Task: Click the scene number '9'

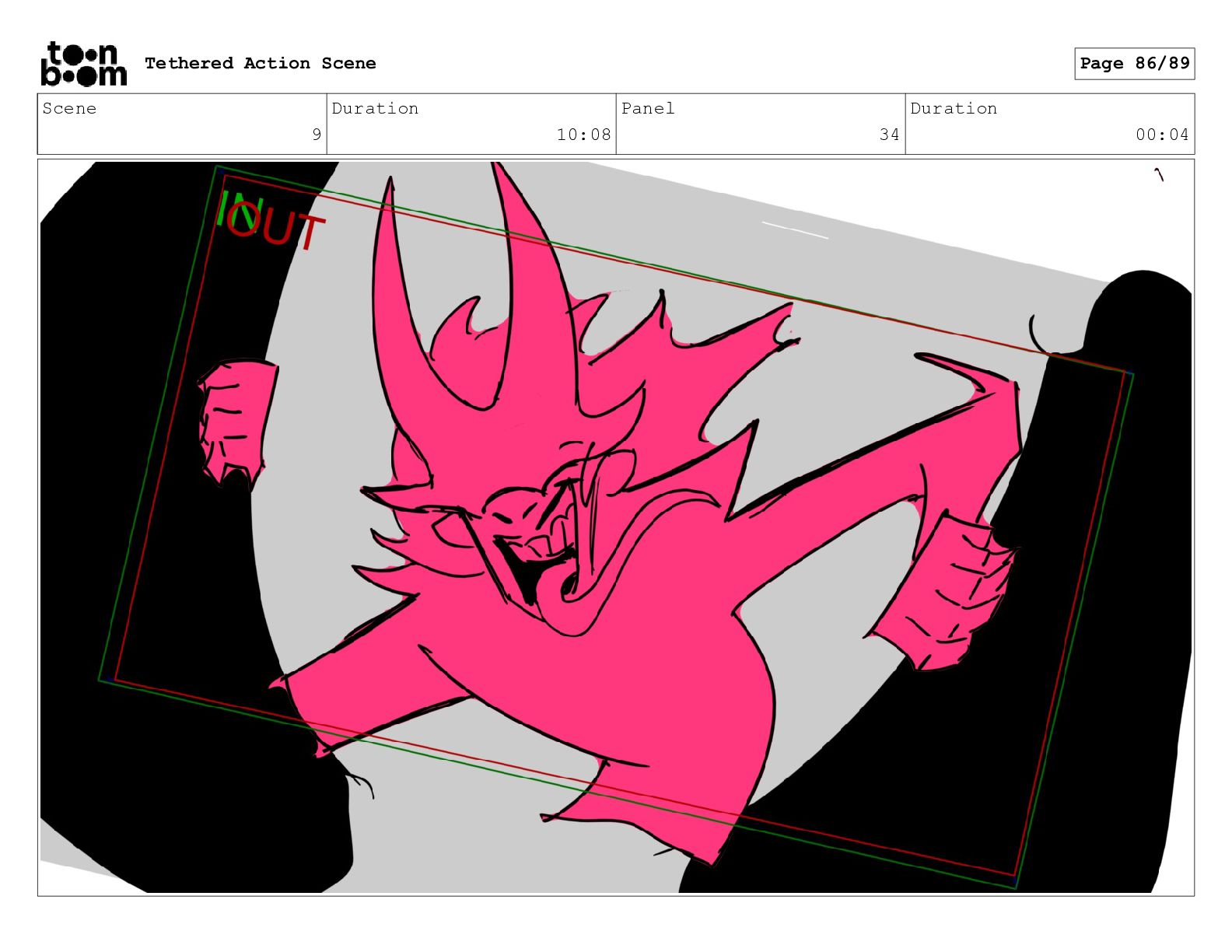Action: pos(317,135)
